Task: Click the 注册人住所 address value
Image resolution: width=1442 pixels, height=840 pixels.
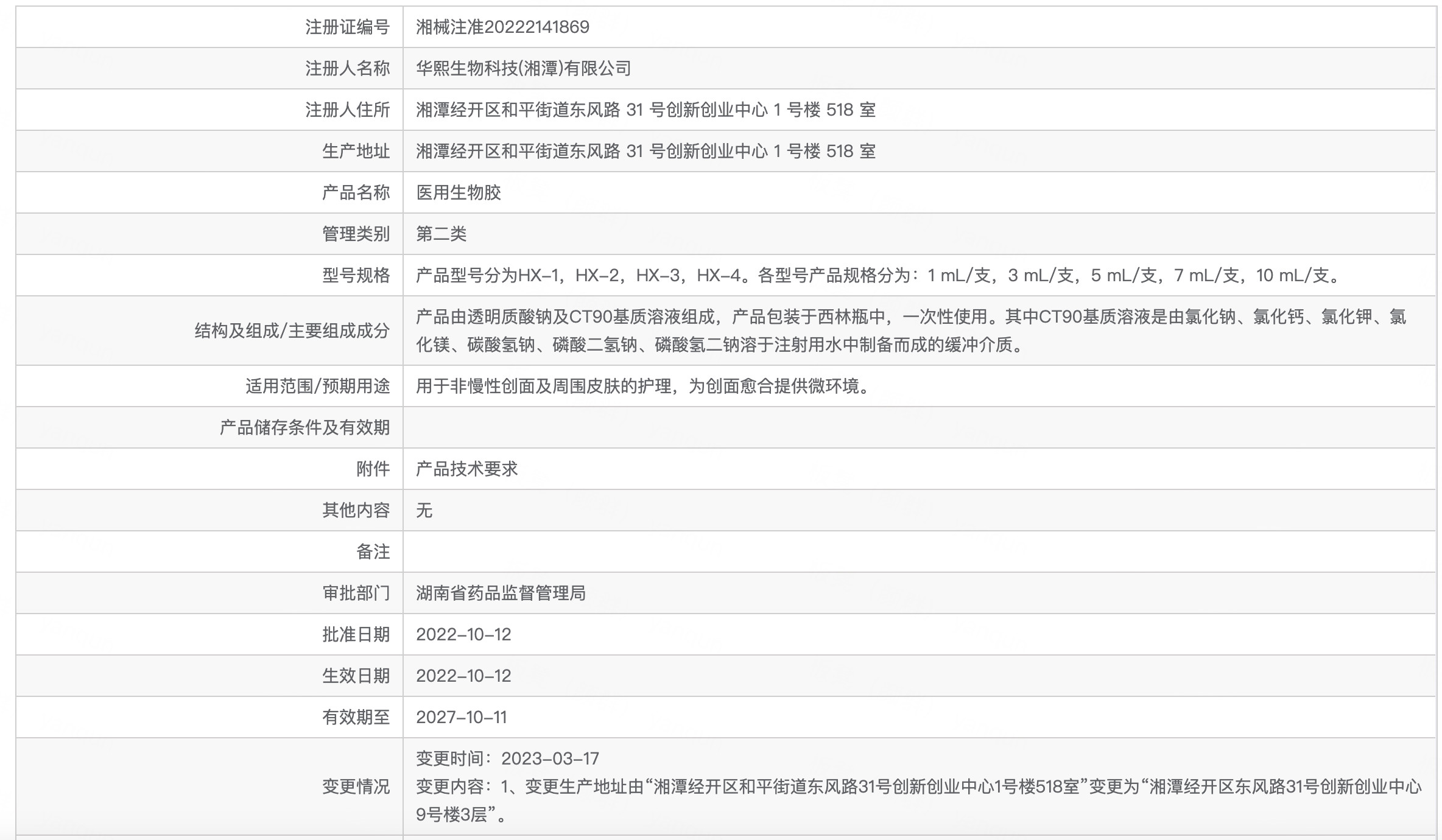Action: [646, 110]
